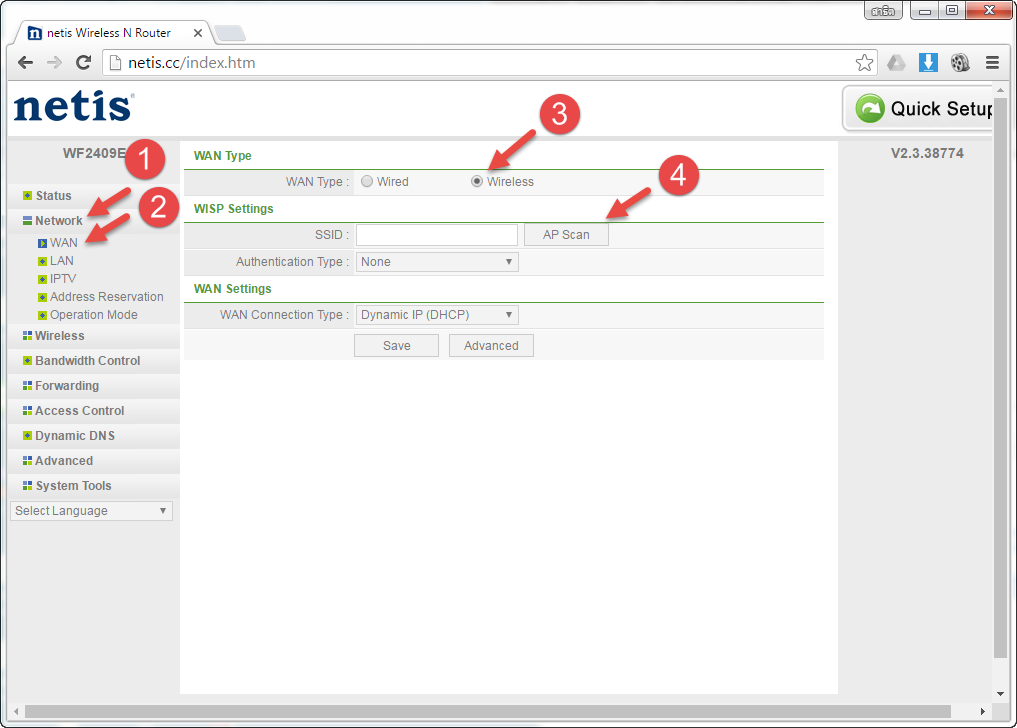Screen dimensions: 1017x728
Task: Click the horizontal scrollbar thumb
Action: [488, 712]
